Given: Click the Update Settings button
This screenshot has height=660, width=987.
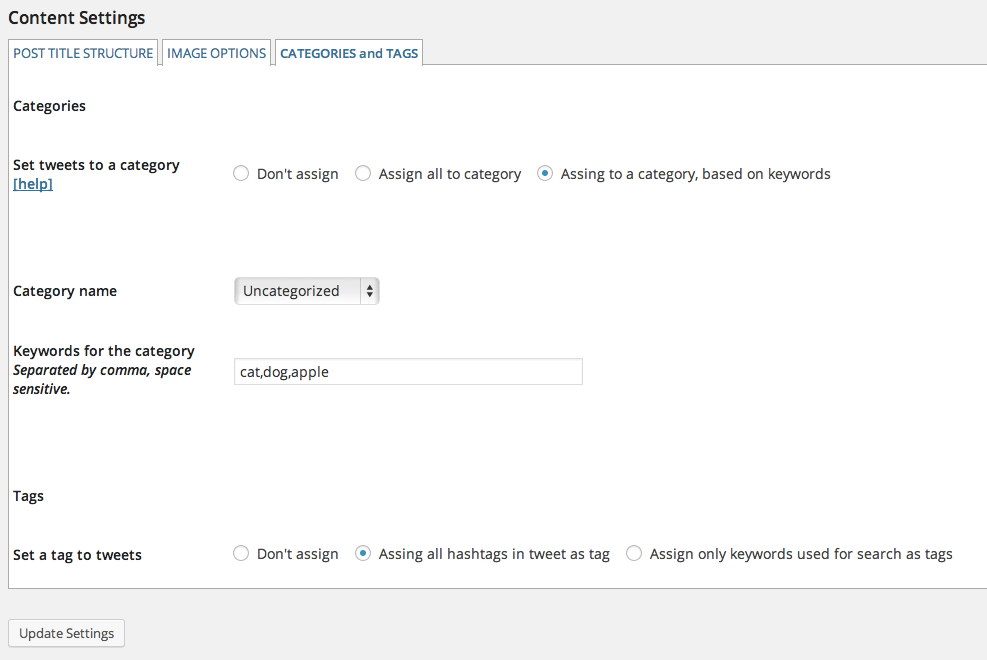Looking at the screenshot, I should pyautogui.click(x=67, y=633).
